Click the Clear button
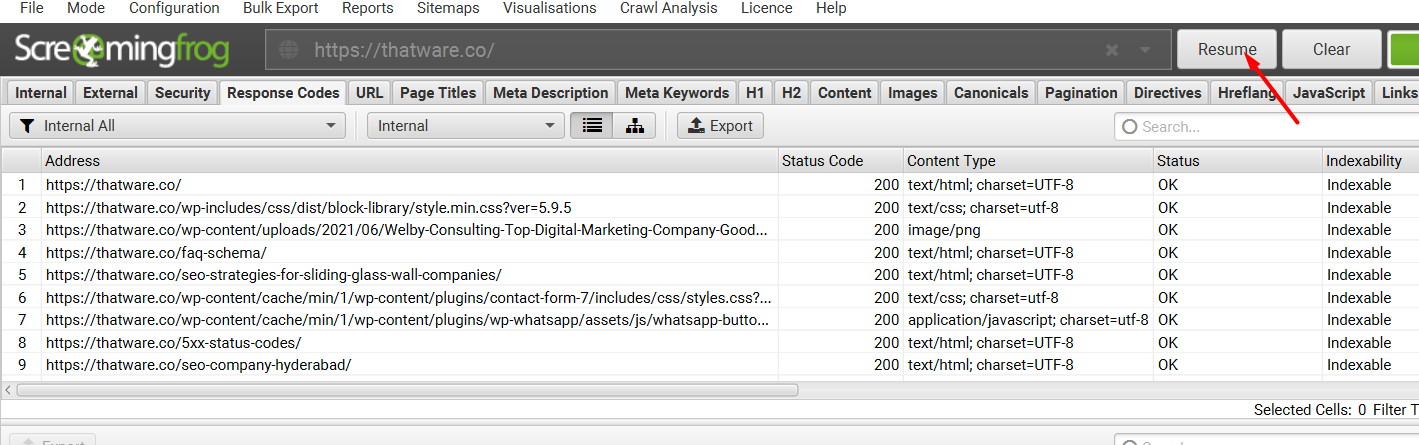Screen dimensions: 1419x445 pyautogui.click(x=1331, y=50)
